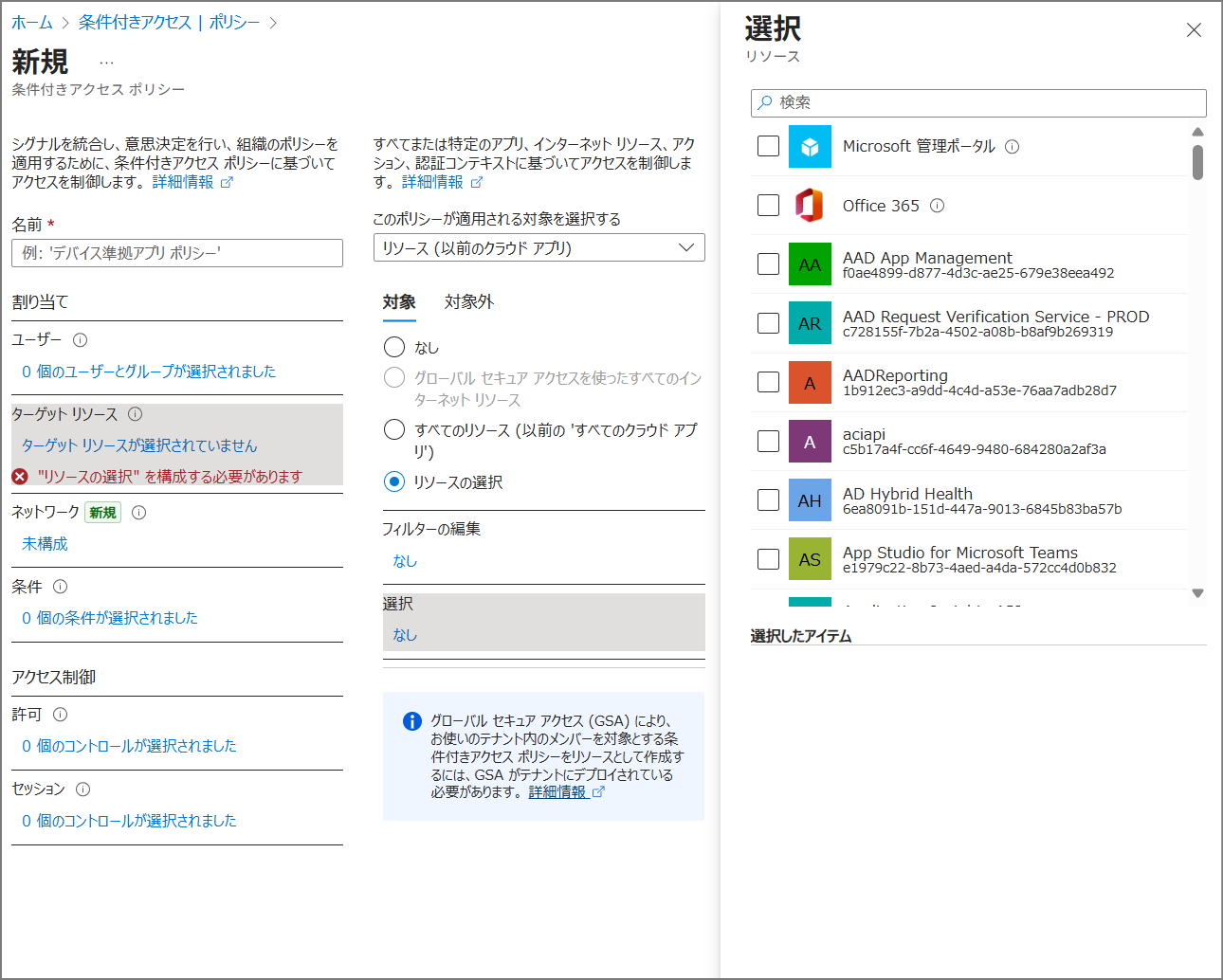The image size is (1223, 980).
Task: Click the 名前 policy name field
Action: [177, 253]
